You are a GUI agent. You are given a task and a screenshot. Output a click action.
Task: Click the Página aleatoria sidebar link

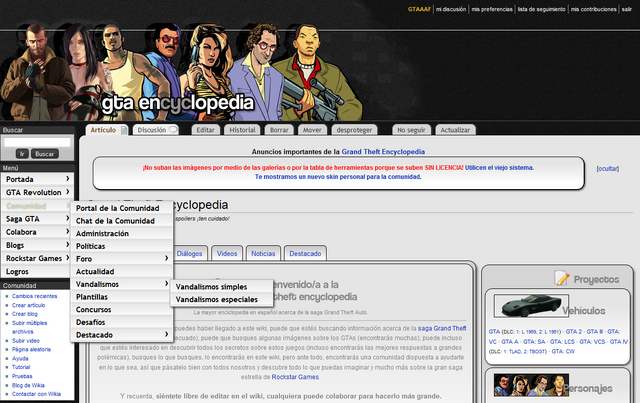coord(31,350)
